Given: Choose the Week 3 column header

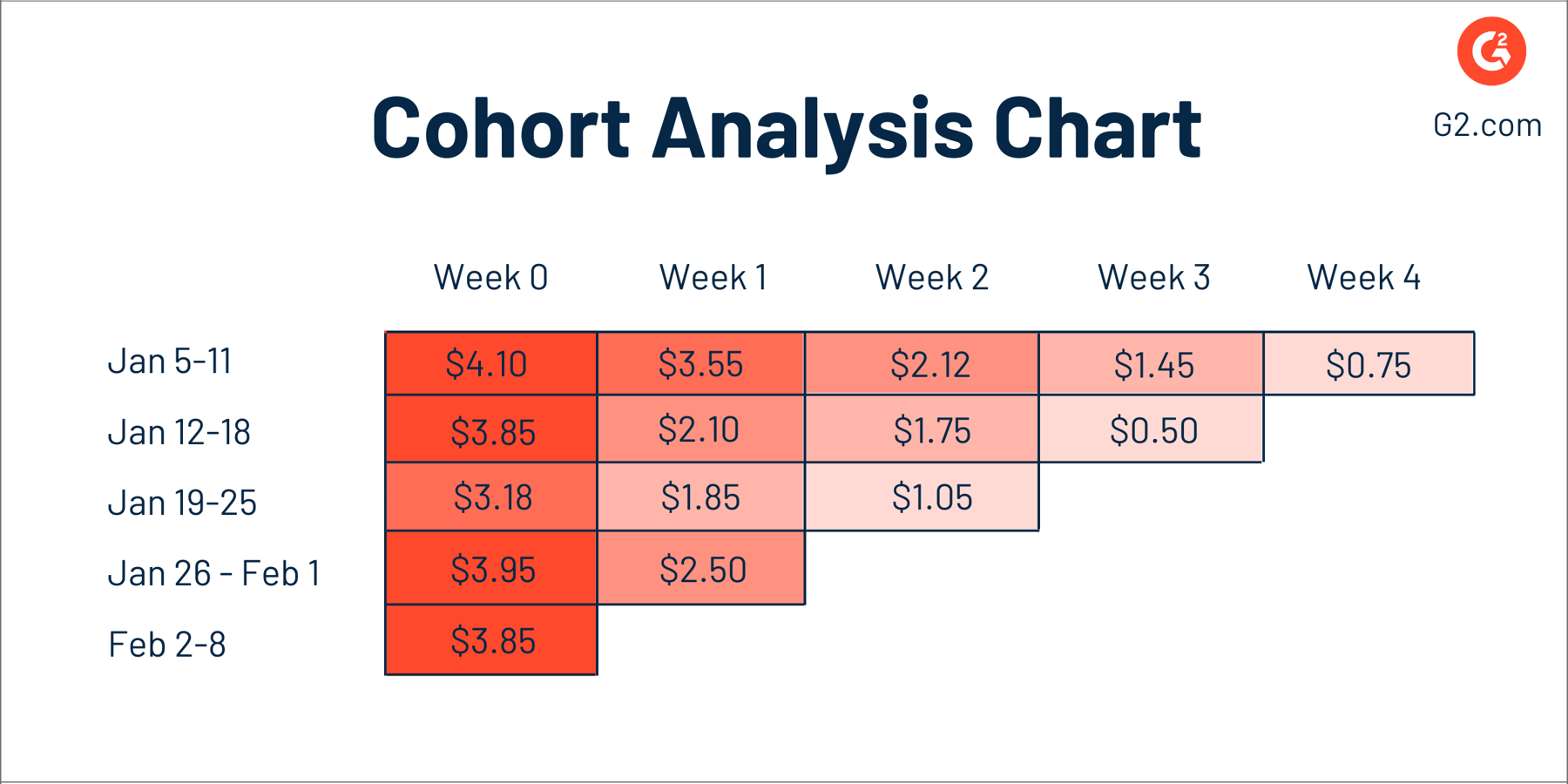Looking at the screenshot, I should coord(1153,278).
